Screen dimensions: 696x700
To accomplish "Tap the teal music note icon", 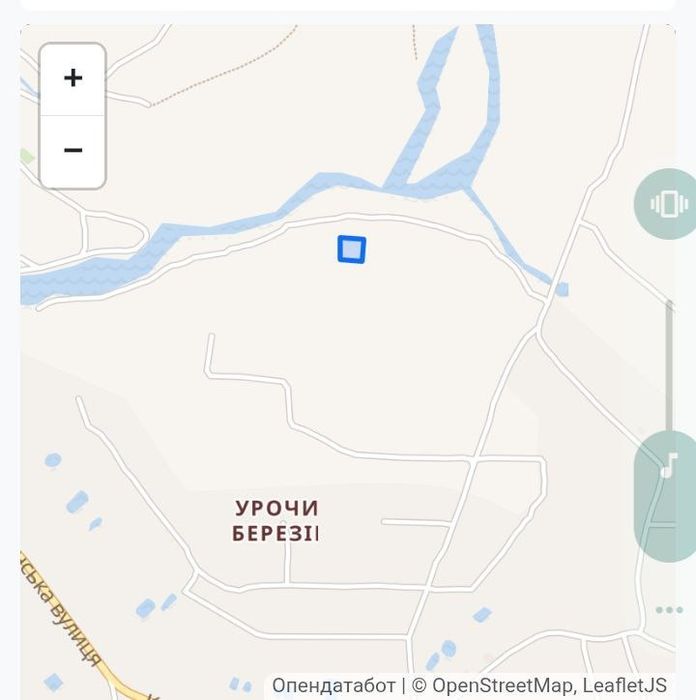I will click(x=668, y=465).
